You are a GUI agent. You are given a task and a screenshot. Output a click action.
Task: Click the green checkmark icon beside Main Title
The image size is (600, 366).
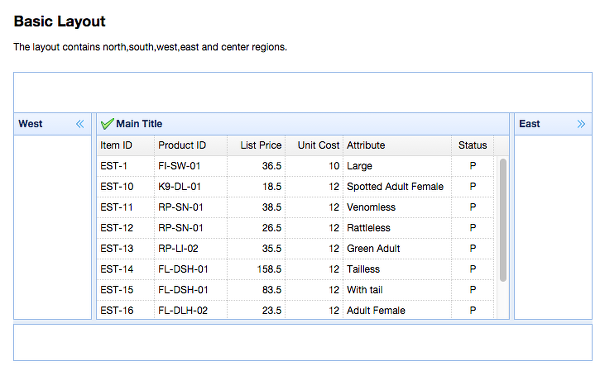click(107, 124)
